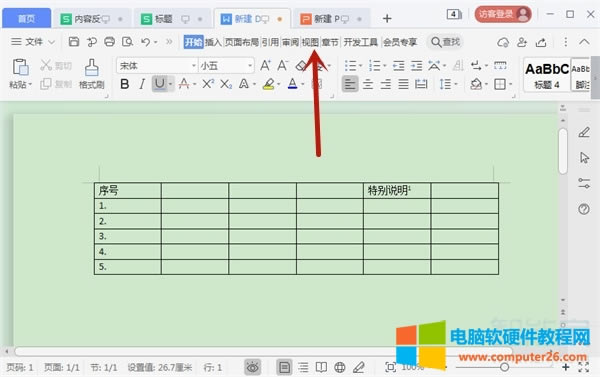Toggle Italic formatting
Viewport: 600px width, 377px height.
[x=142, y=84]
